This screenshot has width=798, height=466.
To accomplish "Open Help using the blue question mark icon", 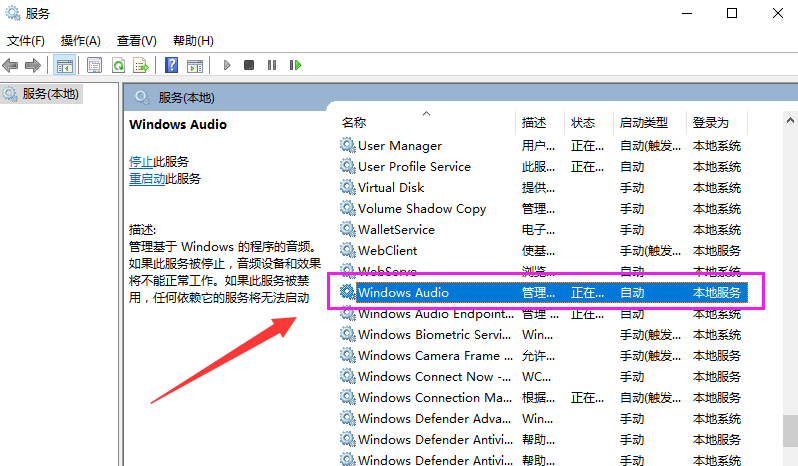I will pyautogui.click(x=171, y=65).
